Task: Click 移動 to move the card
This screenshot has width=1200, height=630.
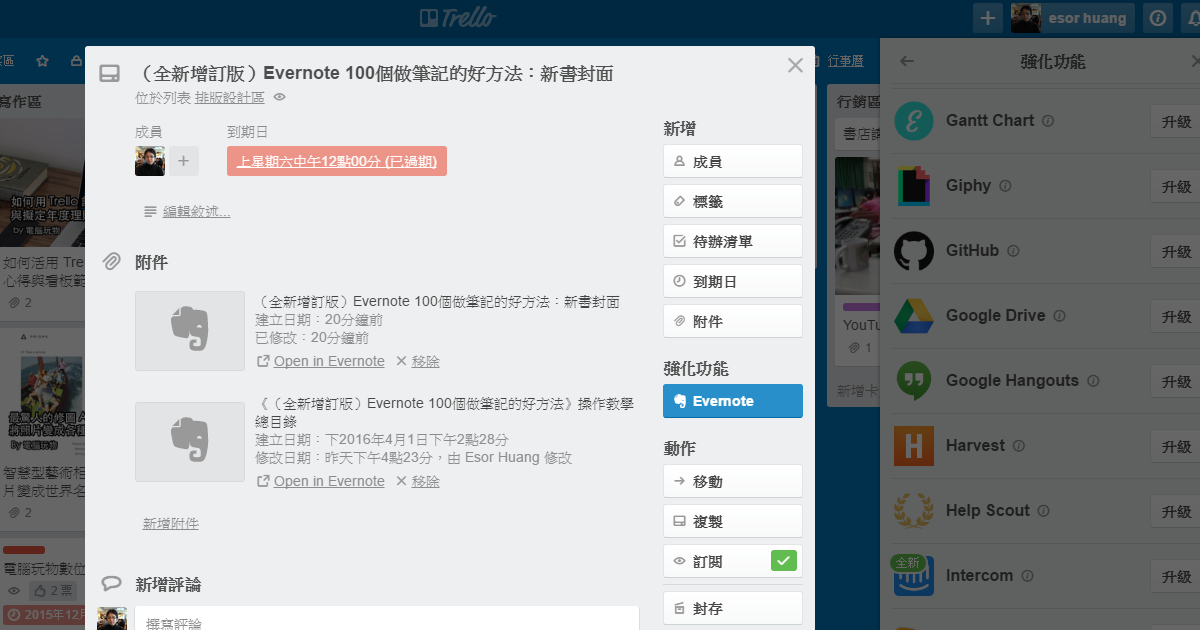Action: (x=733, y=481)
